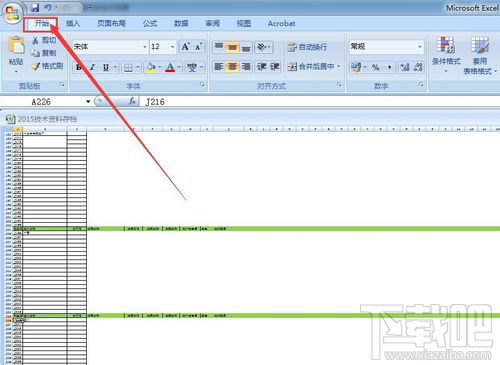The height and width of the screenshot is (365, 500).
Task: Switch to the 开始 Home tab
Action: (42, 24)
